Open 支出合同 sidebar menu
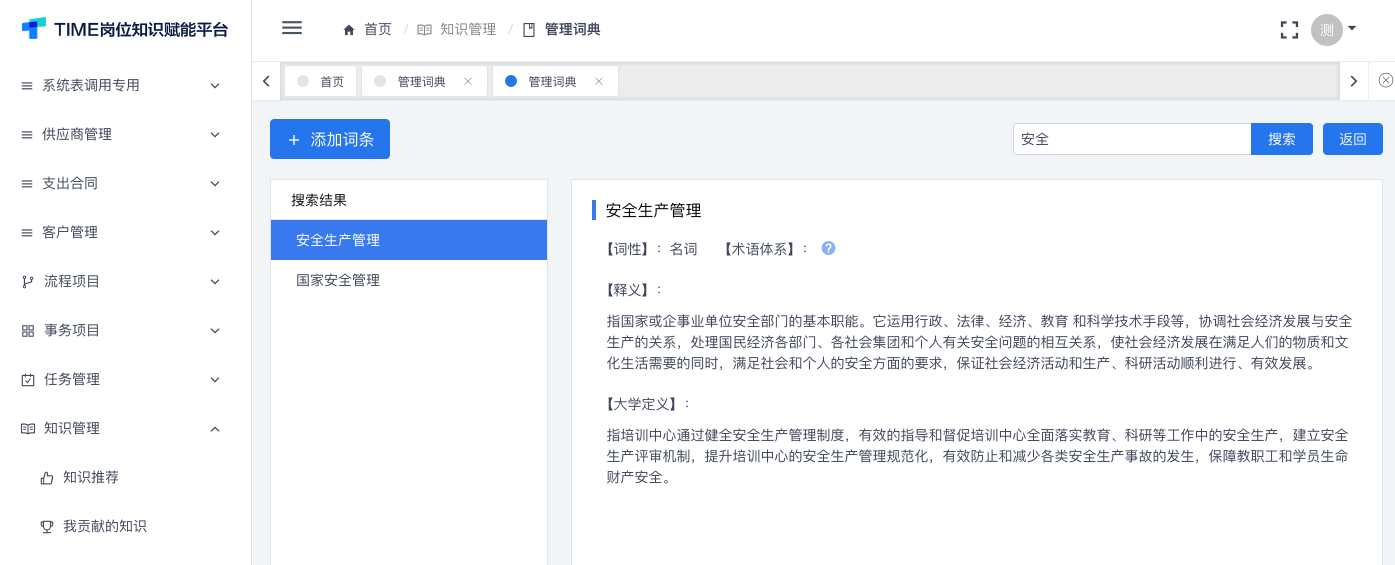Viewport: 1395px width, 565px height. 125,183
